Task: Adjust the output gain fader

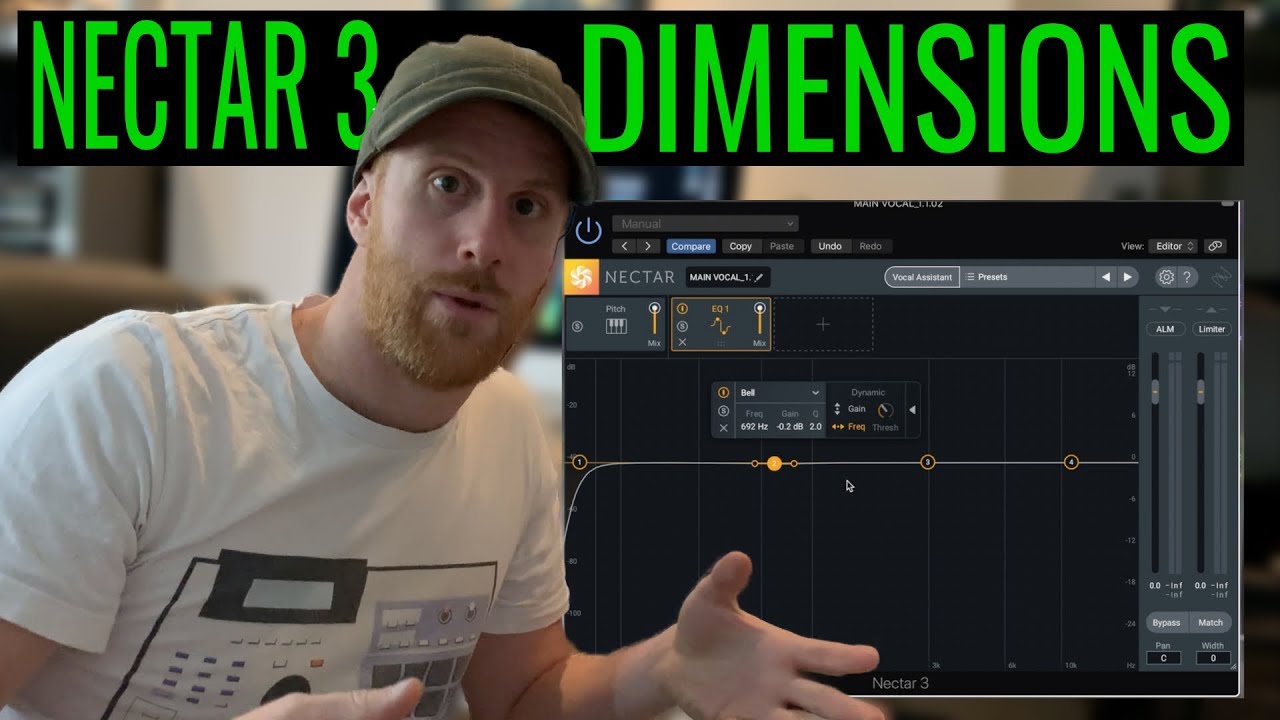Action: click(x=1200, y=392)
